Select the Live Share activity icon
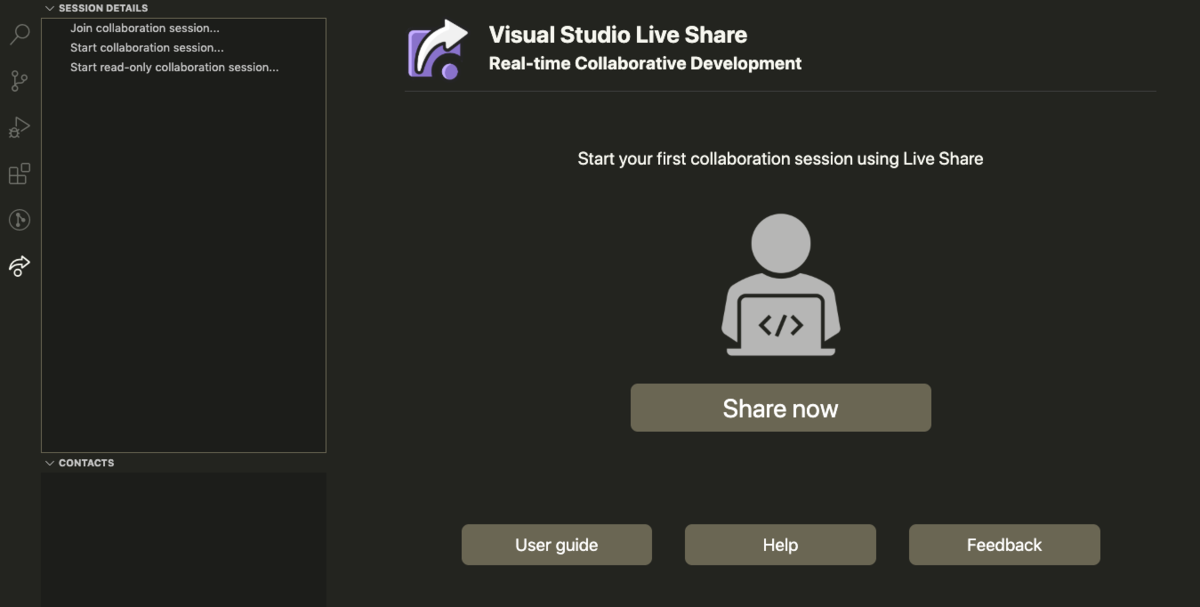The image size is (1200, 607). point(19,266)
